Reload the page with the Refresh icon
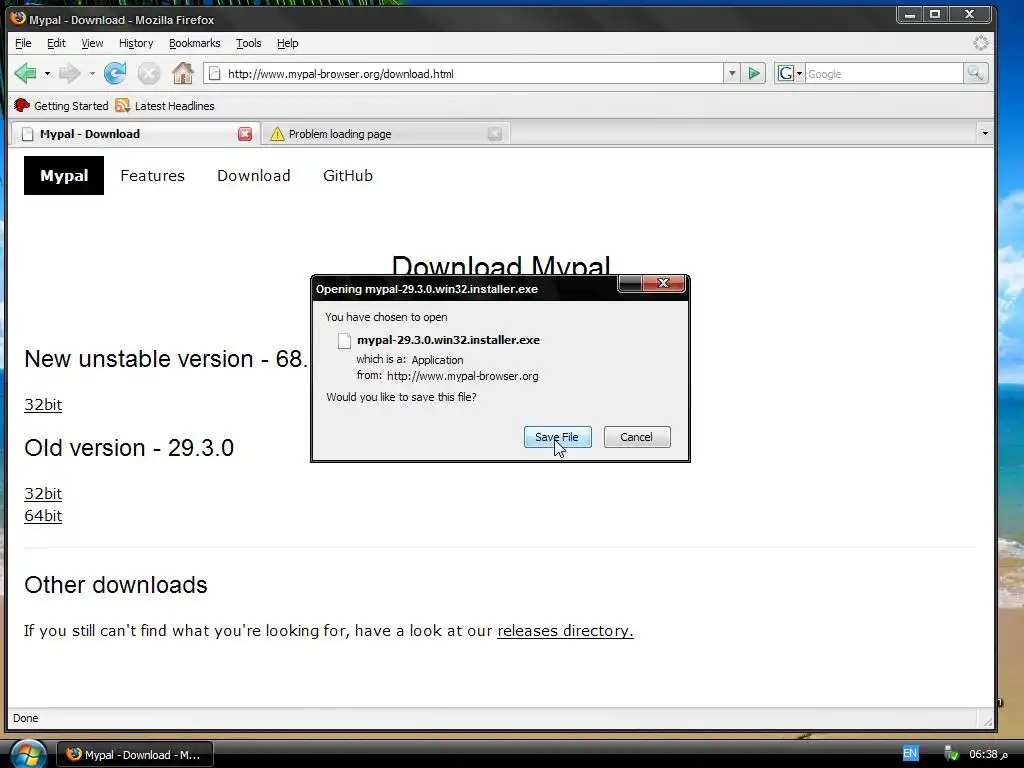This screenshot has height=768, width=1024. click(115, 73)
